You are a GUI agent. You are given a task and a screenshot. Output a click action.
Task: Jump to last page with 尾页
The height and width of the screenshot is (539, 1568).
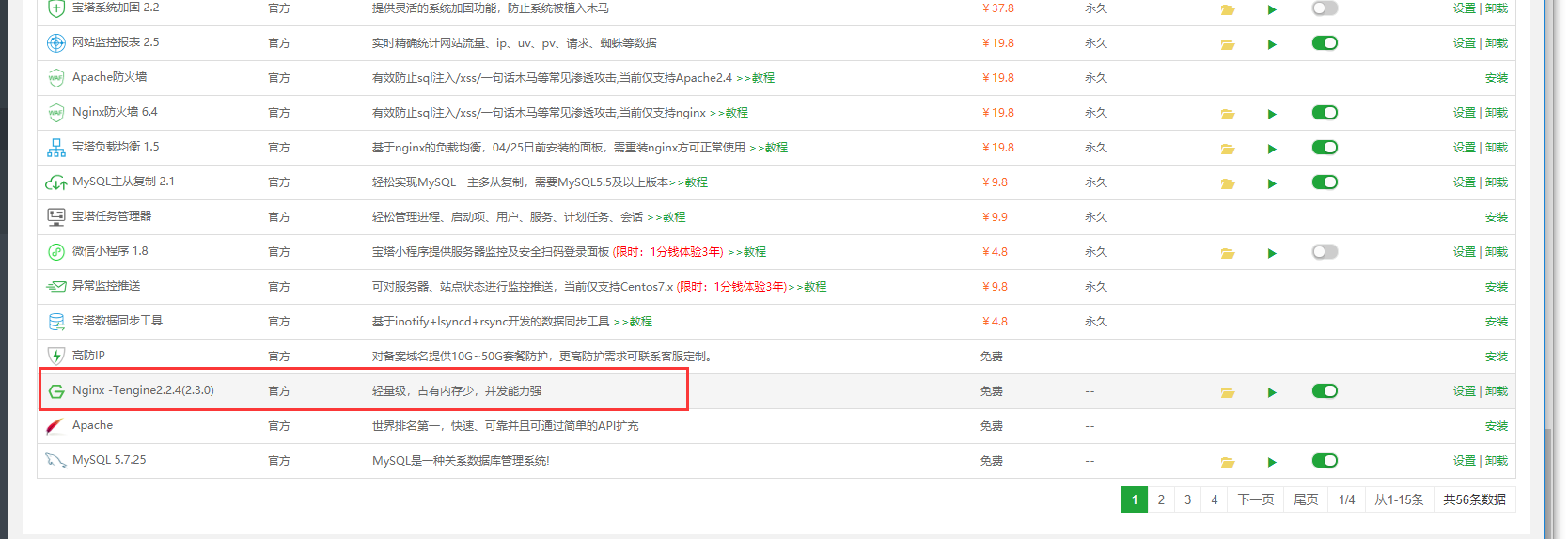1306,499
